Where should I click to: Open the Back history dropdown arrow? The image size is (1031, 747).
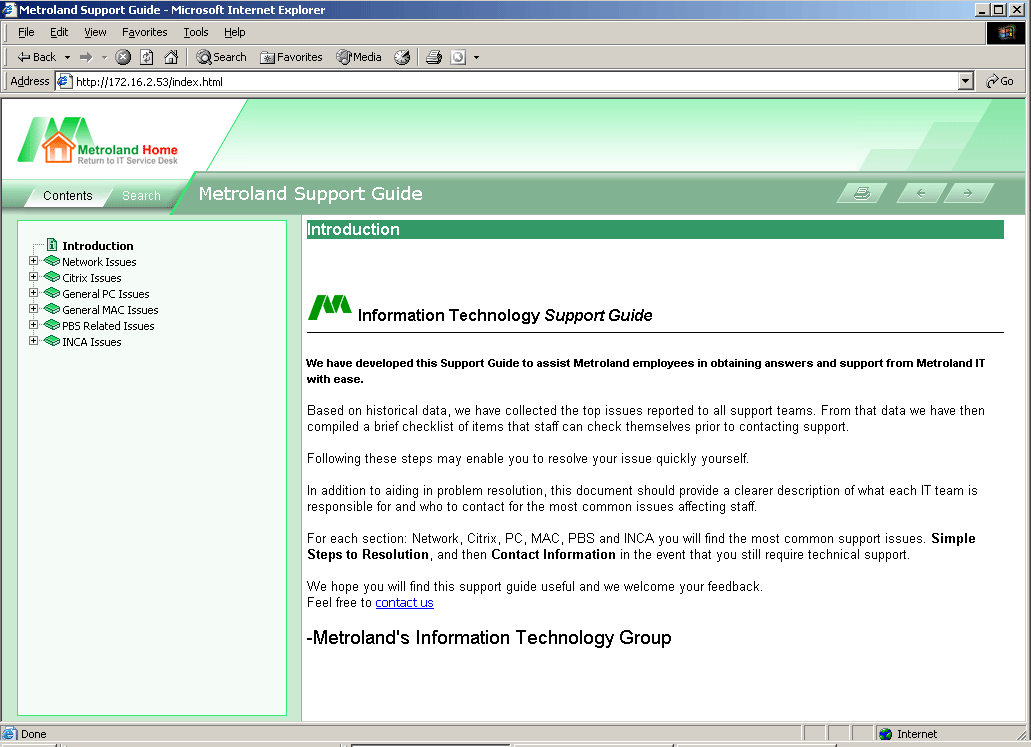point(67,57)
